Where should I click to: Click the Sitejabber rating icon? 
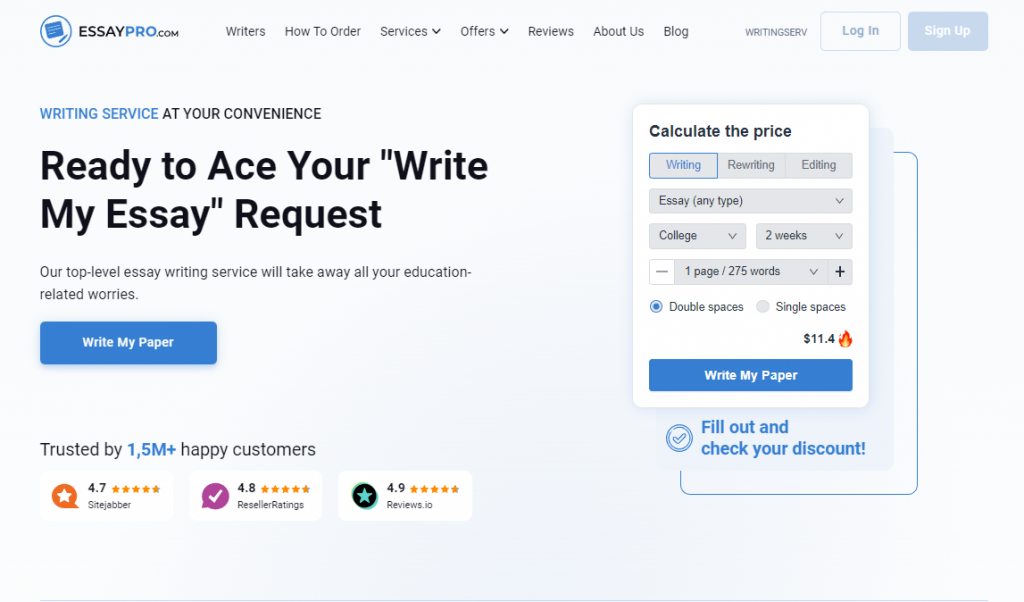(65, 496)
